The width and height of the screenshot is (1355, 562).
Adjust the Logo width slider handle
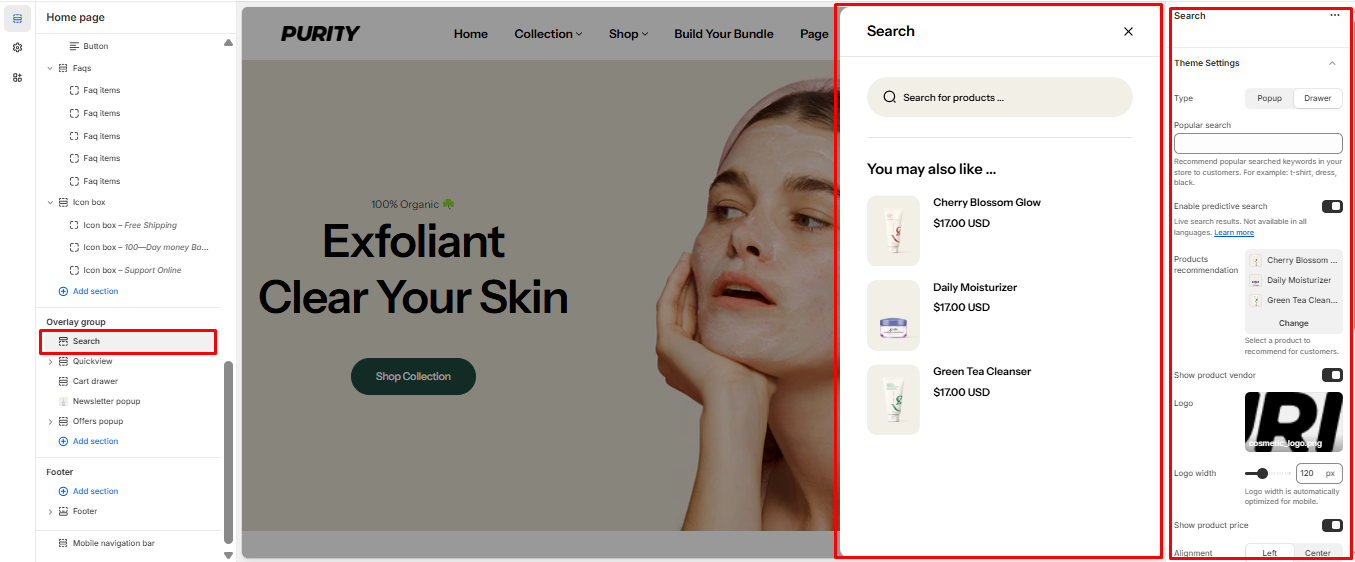click(1262, 473)
